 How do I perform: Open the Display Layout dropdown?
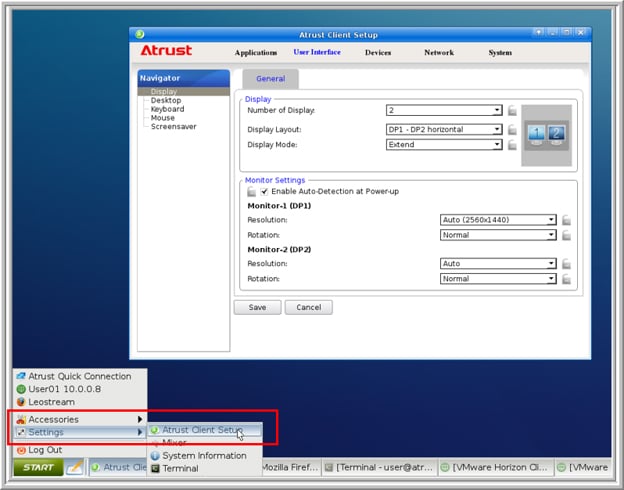[444, 129]
